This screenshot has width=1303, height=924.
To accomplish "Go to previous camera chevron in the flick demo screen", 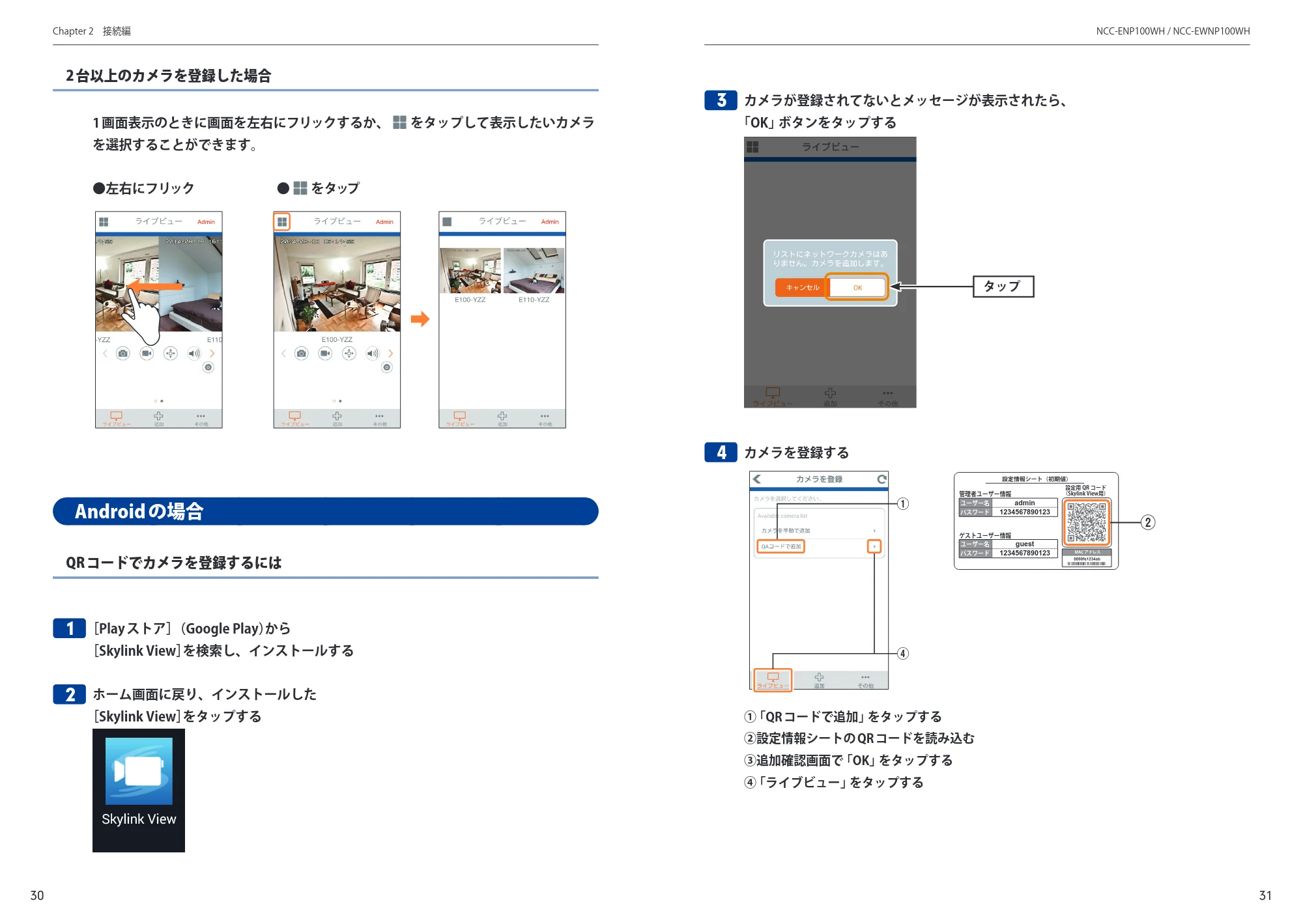I will point(105,354).
